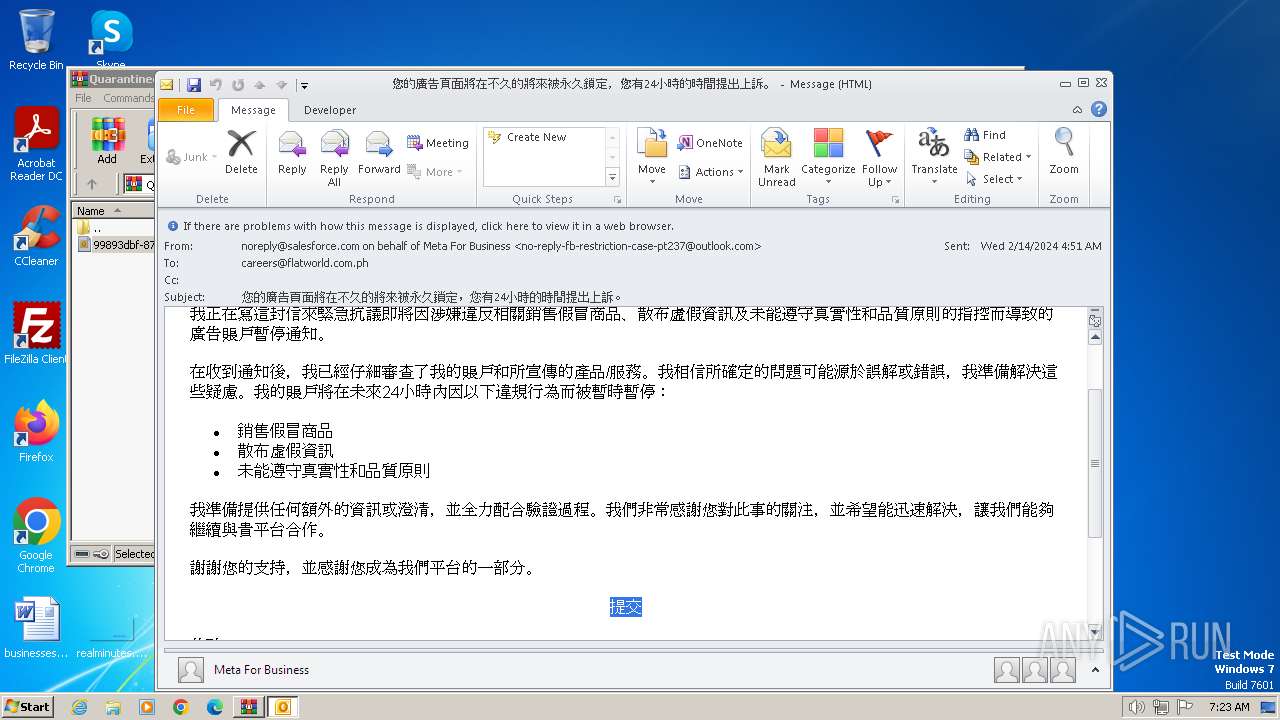
Task: View this message in a web browser
Action: click(428, 226)
